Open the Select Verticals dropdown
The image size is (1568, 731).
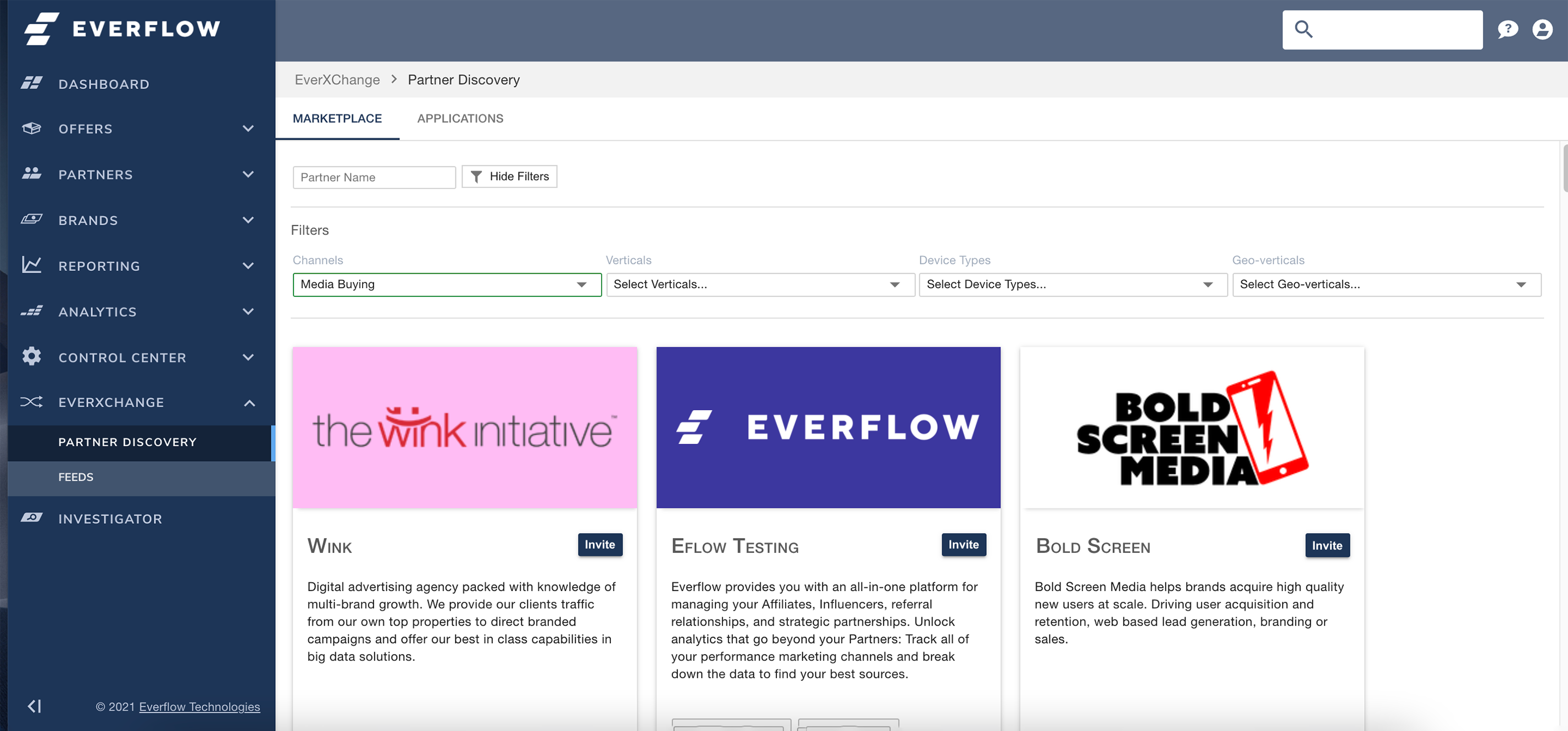pos(760,285)
